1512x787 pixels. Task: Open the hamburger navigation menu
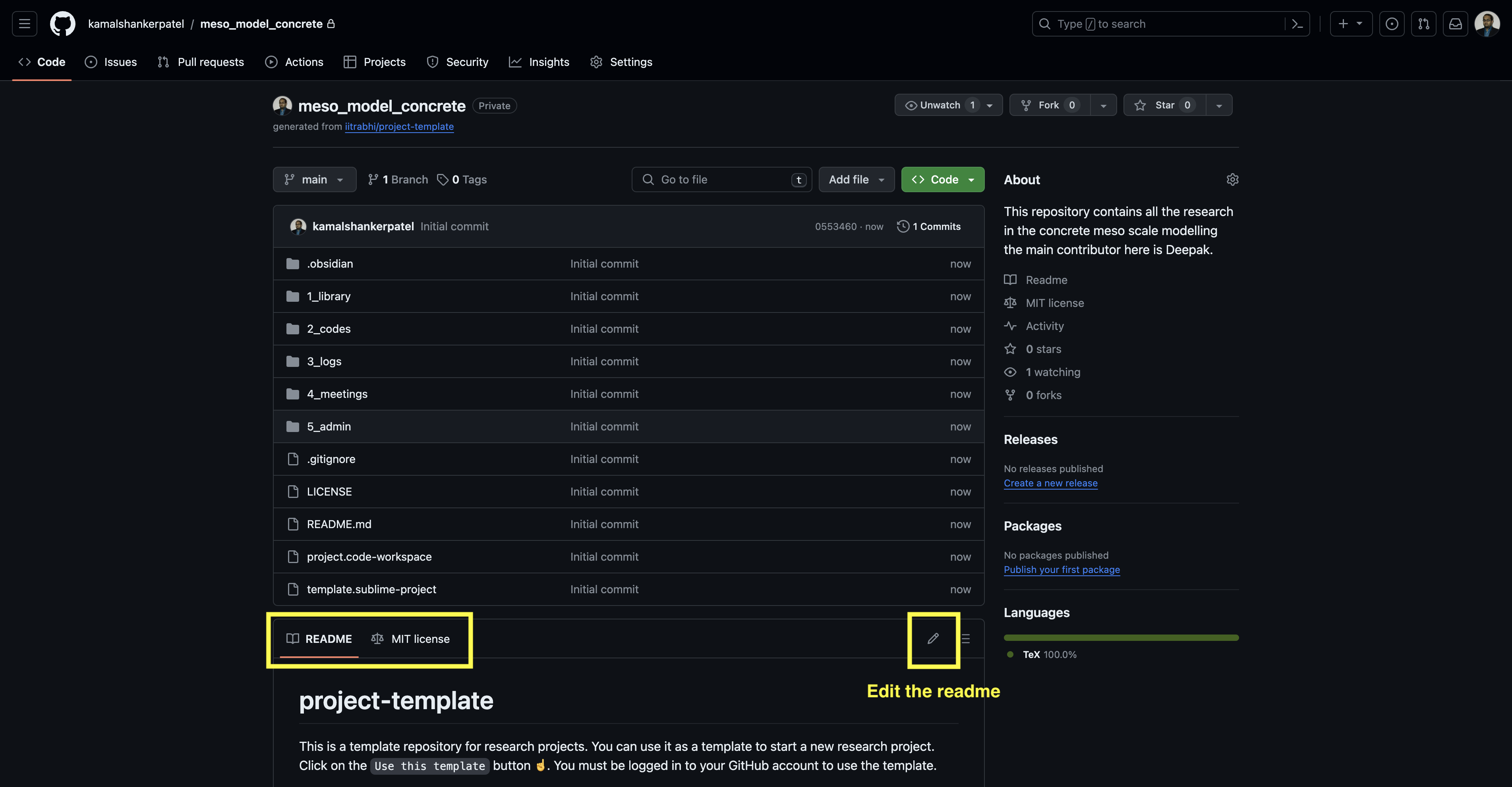24,24
